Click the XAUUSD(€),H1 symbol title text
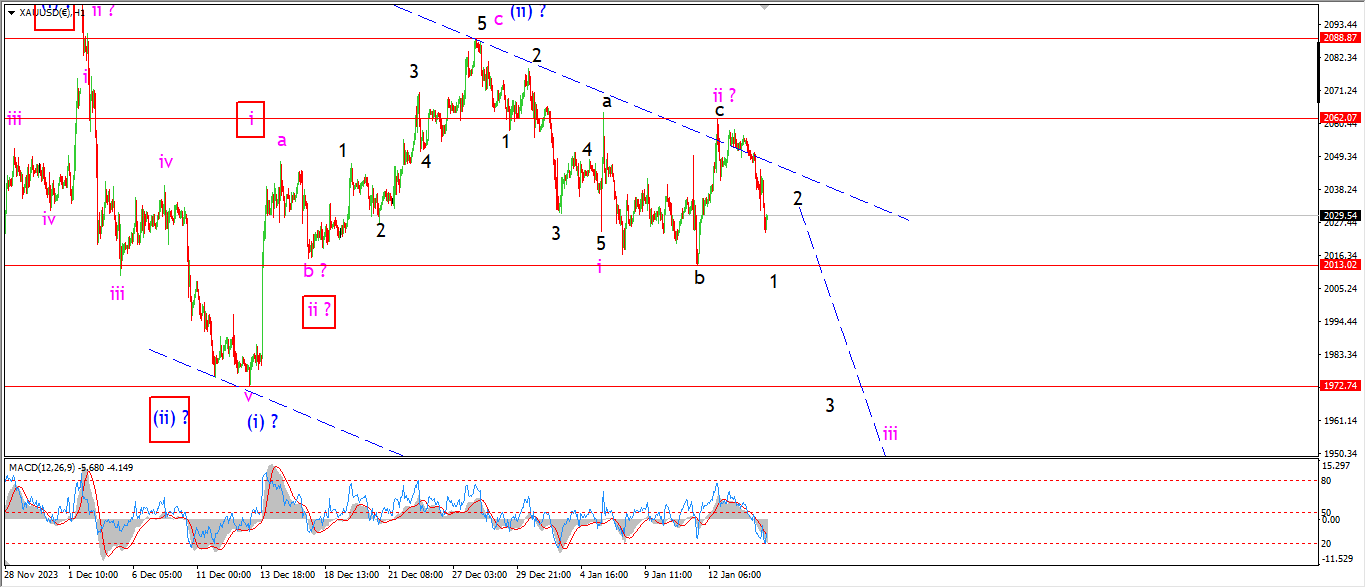Screen dimensions: 1366x588 coord(50,13)
